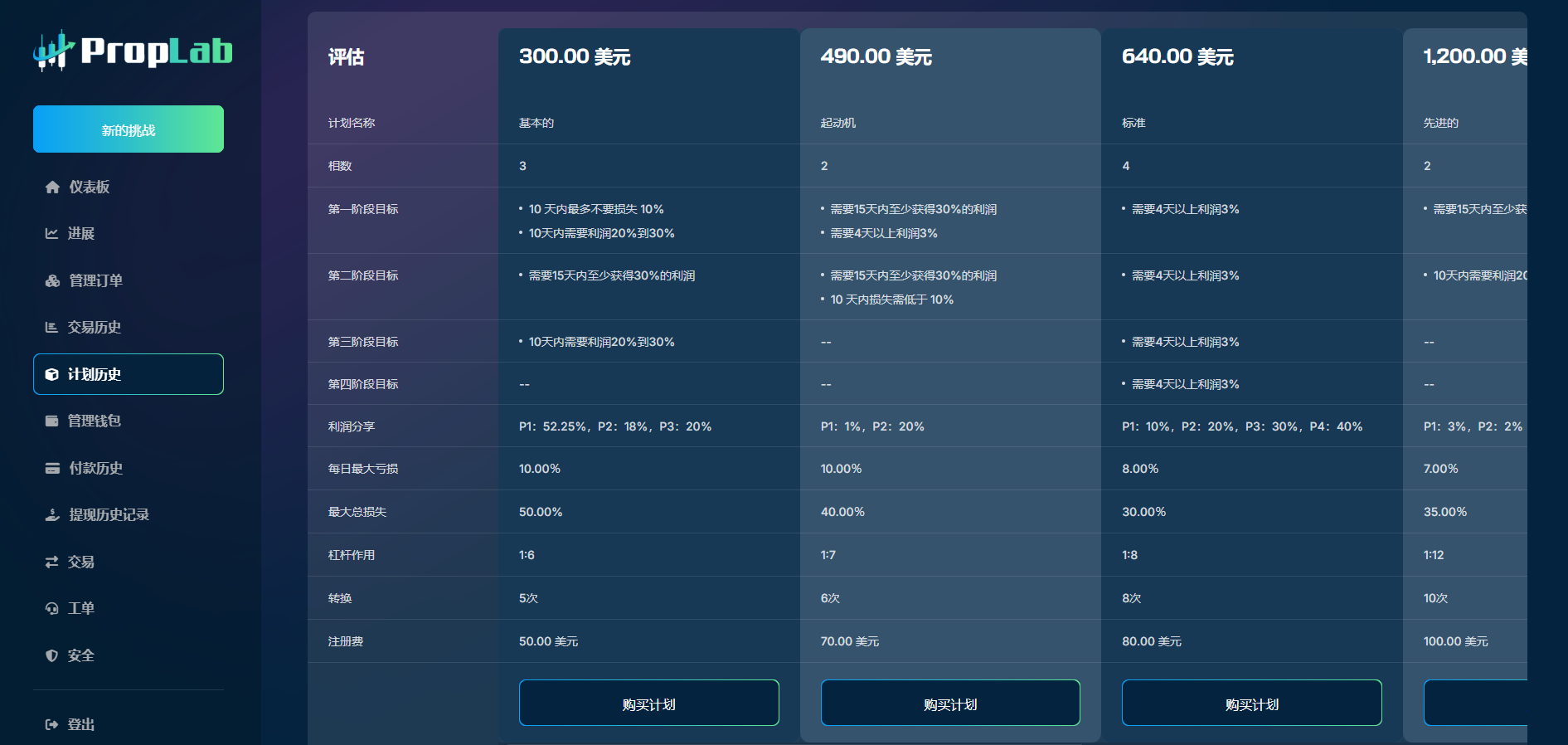Screen dimensions: 1568x745
Task: Buy the 300.00 美元 basic plan
Action: tap(648, 704)
